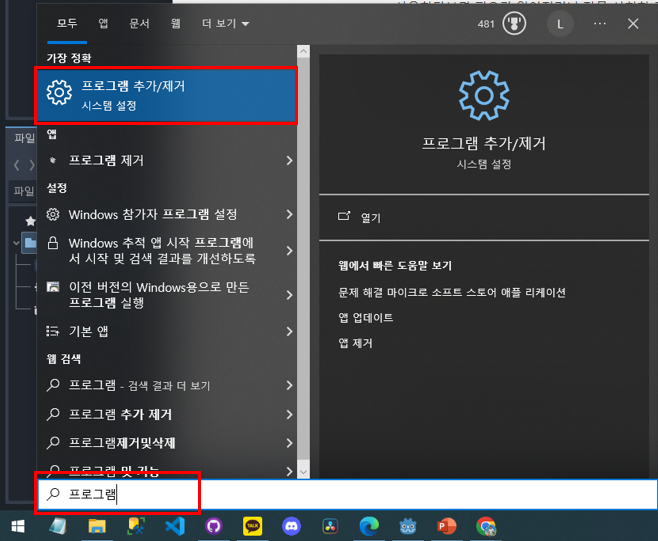Click scroll down arrow of results list
The height and width of the screenshot is (541, 658).
click(x=303, y=472)
